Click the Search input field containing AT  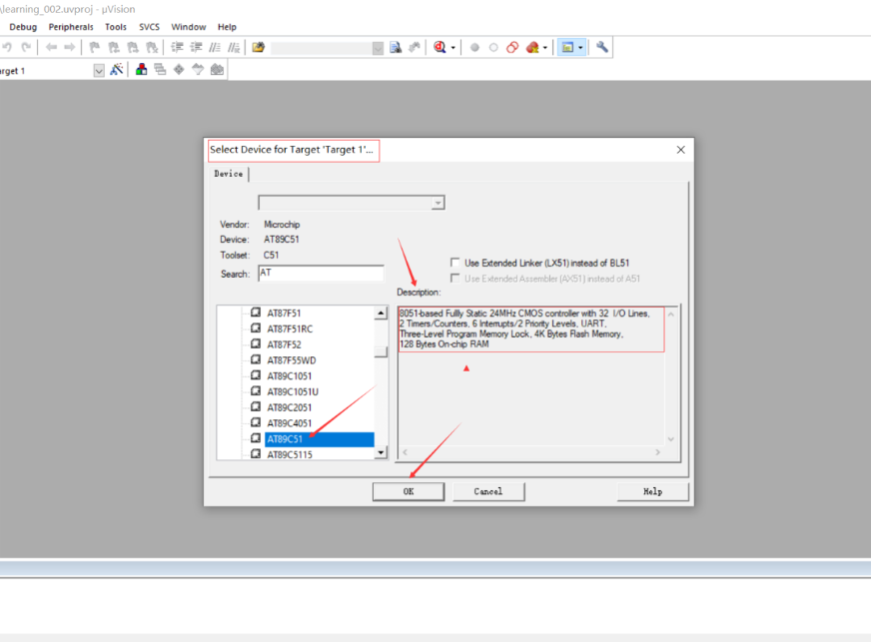[321, 273]
